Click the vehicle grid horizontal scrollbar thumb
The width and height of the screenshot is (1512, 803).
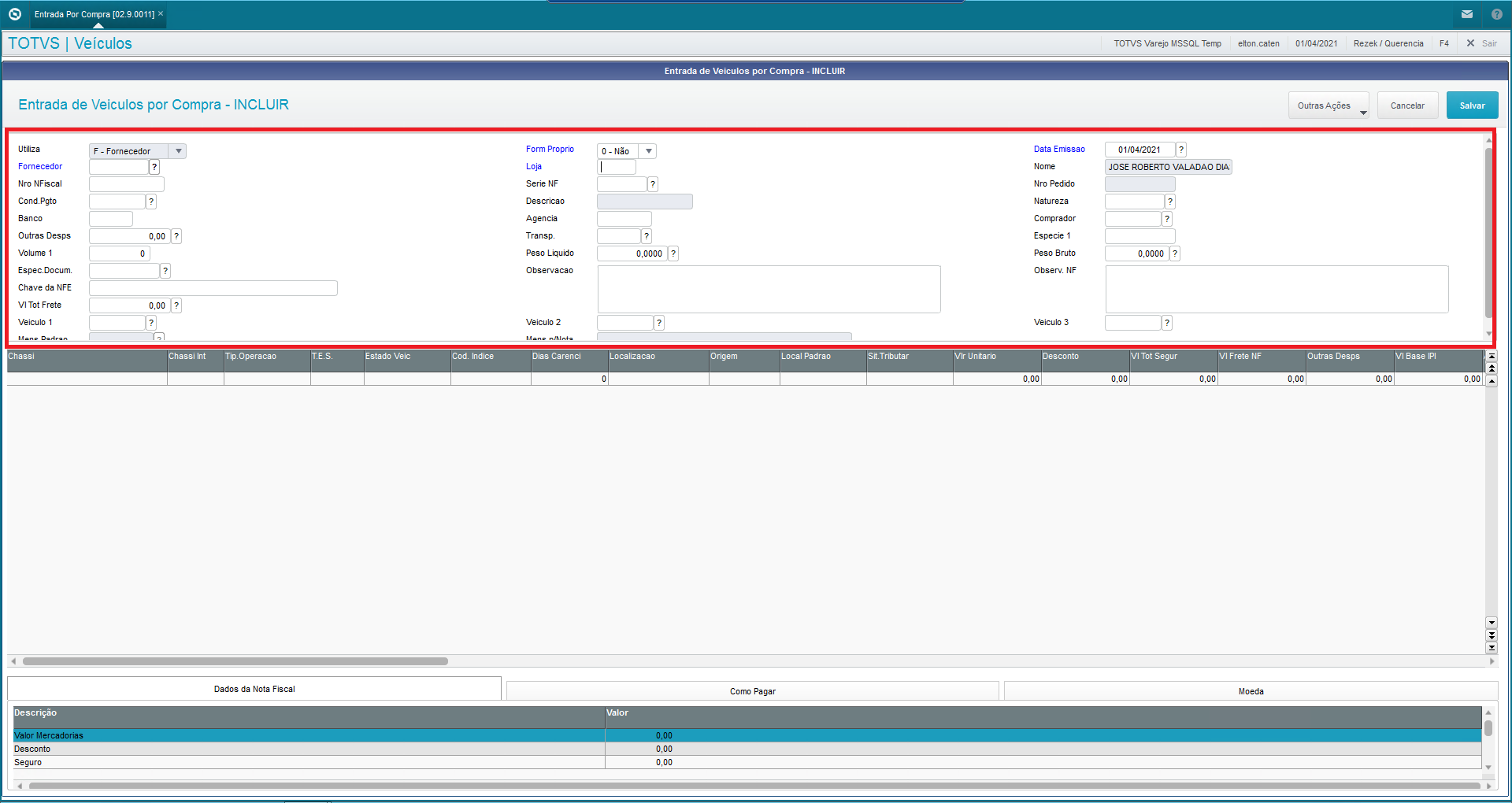[x=235, y=661]
